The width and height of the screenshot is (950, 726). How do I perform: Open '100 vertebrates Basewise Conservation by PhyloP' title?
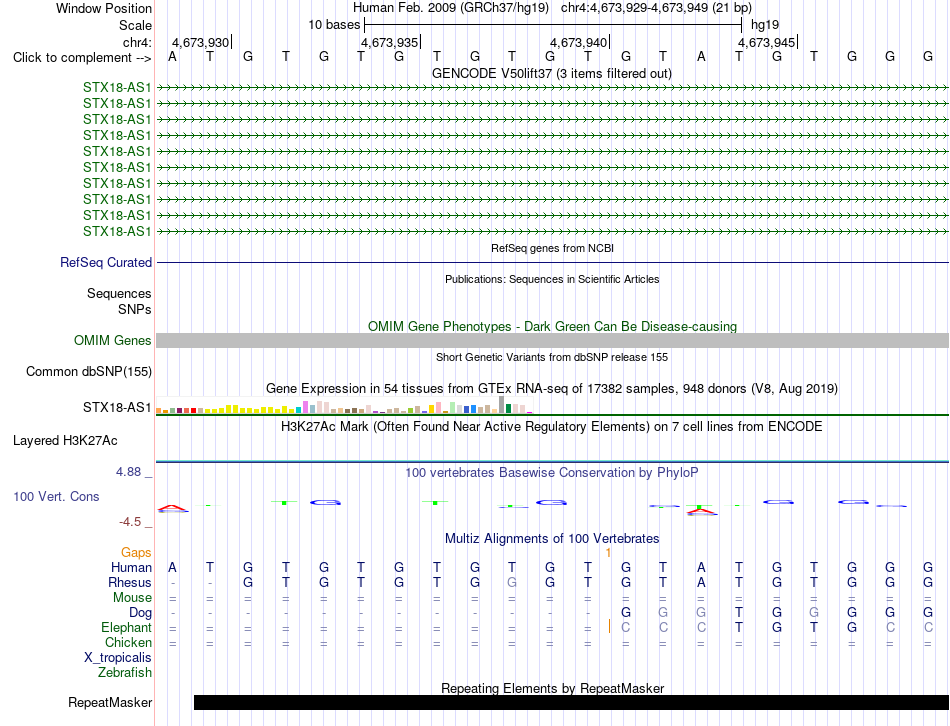[x=552, y=472]
